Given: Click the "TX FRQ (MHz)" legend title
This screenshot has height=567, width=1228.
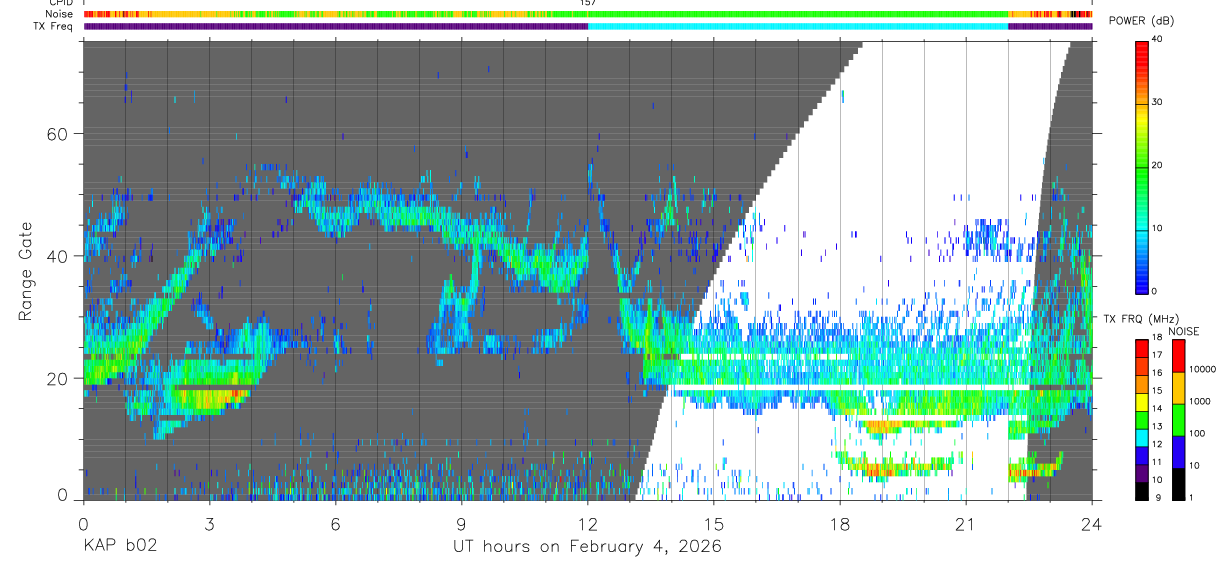Looking at the screenshot, I should 1139,318.
